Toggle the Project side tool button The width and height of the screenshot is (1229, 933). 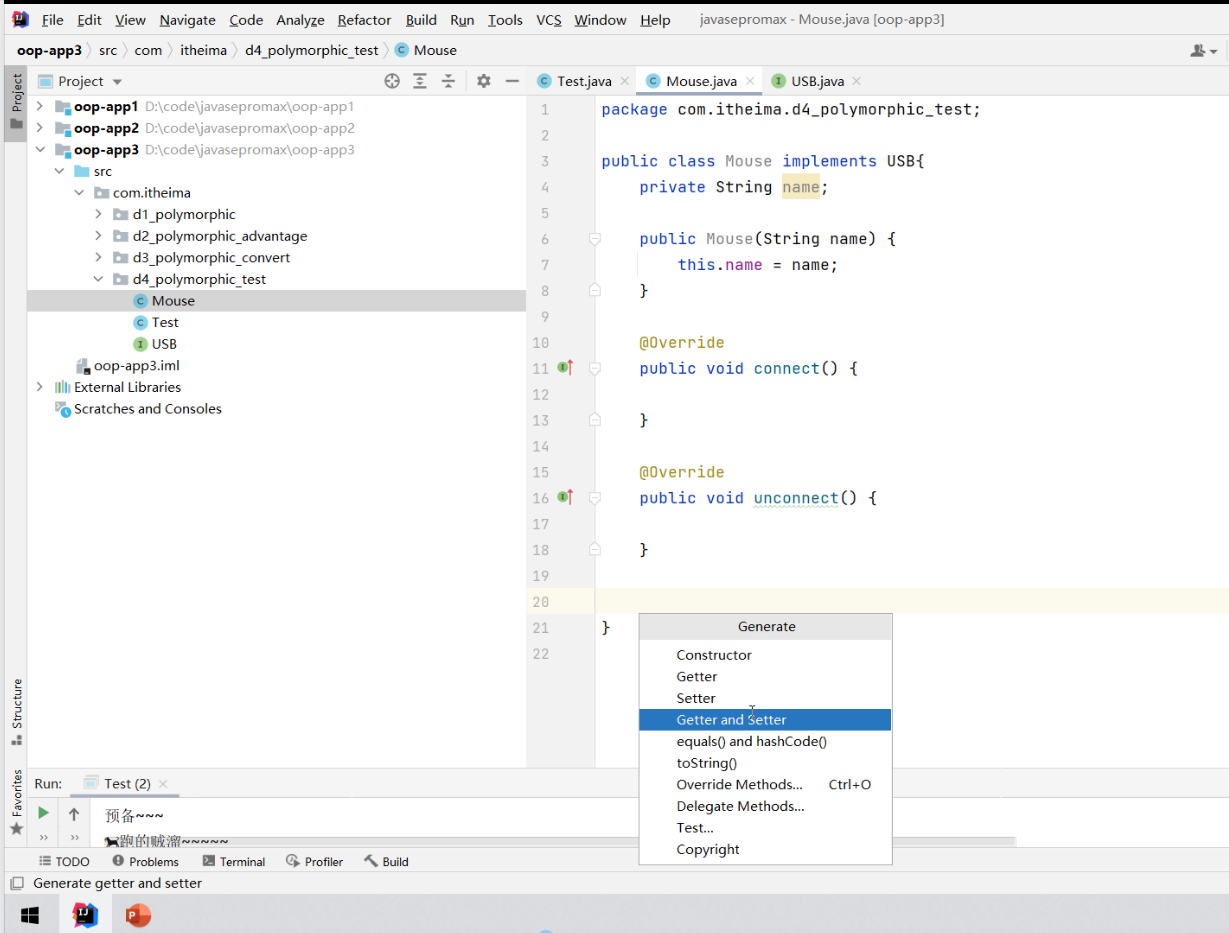(x=16, y=102)
